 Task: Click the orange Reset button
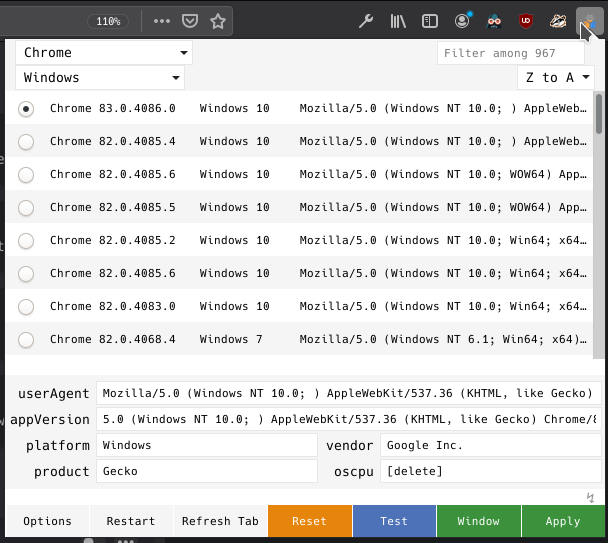(x=309, y=521)
